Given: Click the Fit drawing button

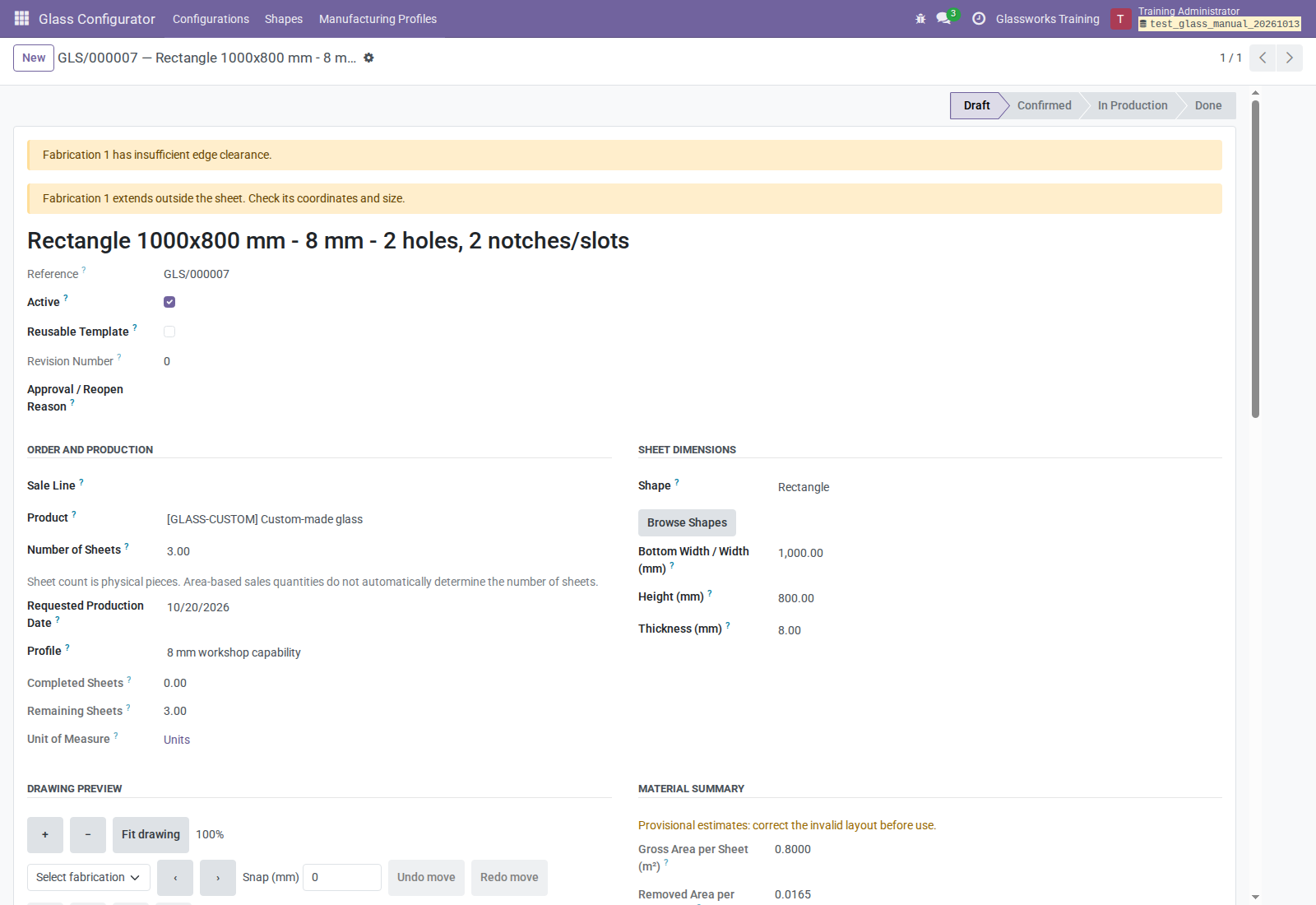Looking at the screenshot, I should click(x=151, y=834).
